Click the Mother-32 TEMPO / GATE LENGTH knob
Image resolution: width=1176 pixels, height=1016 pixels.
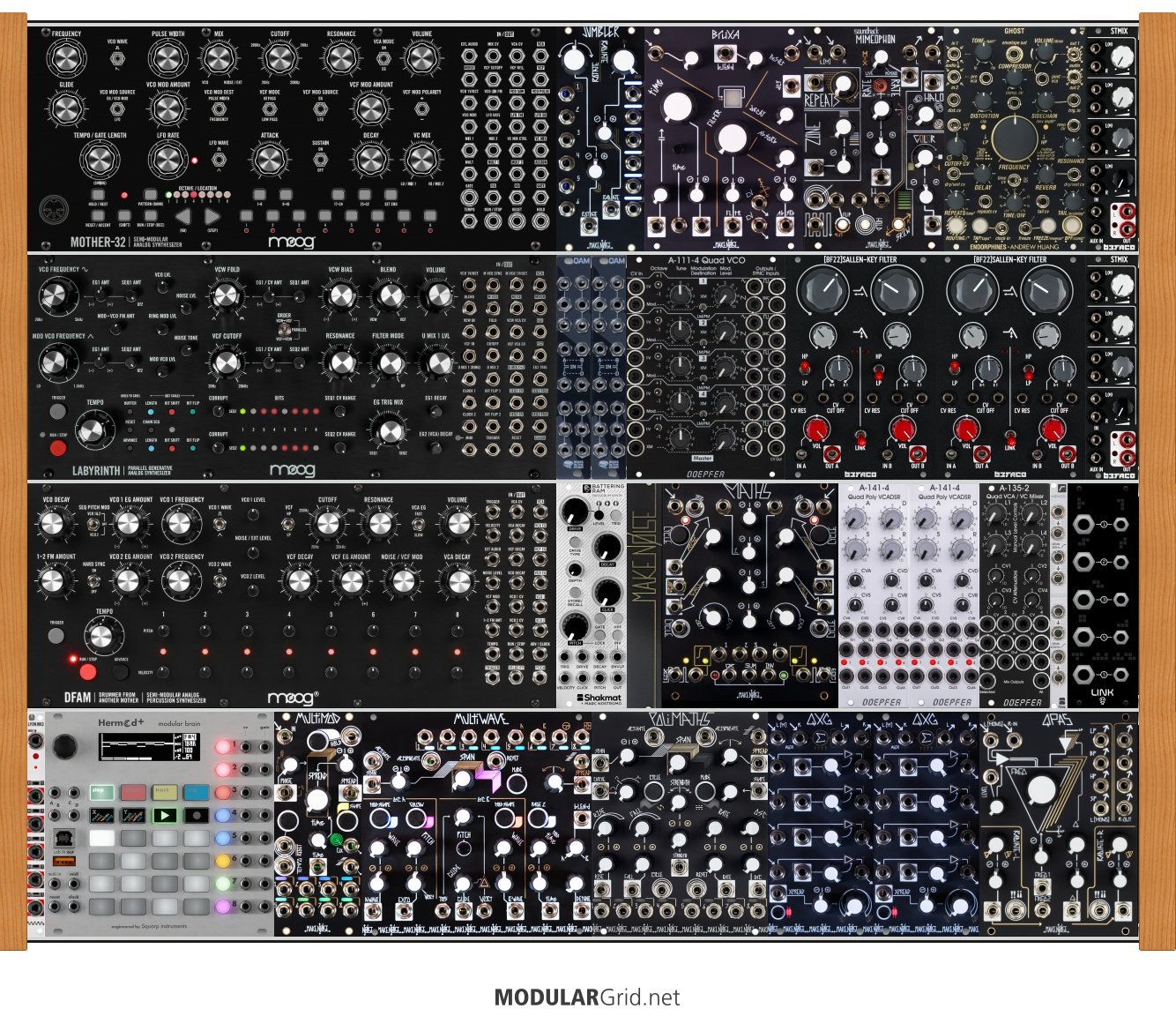click(x=100, y=161)
